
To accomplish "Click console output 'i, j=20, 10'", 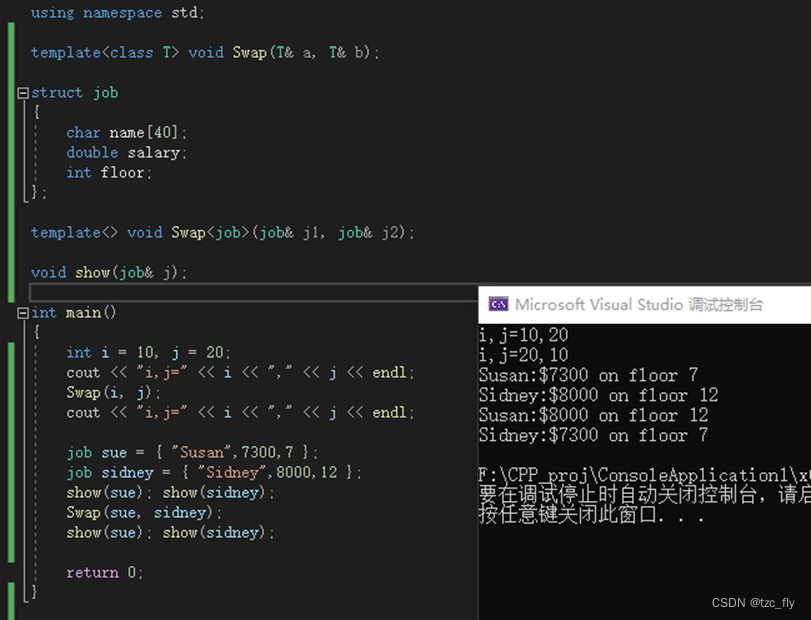I will point(523,355).
